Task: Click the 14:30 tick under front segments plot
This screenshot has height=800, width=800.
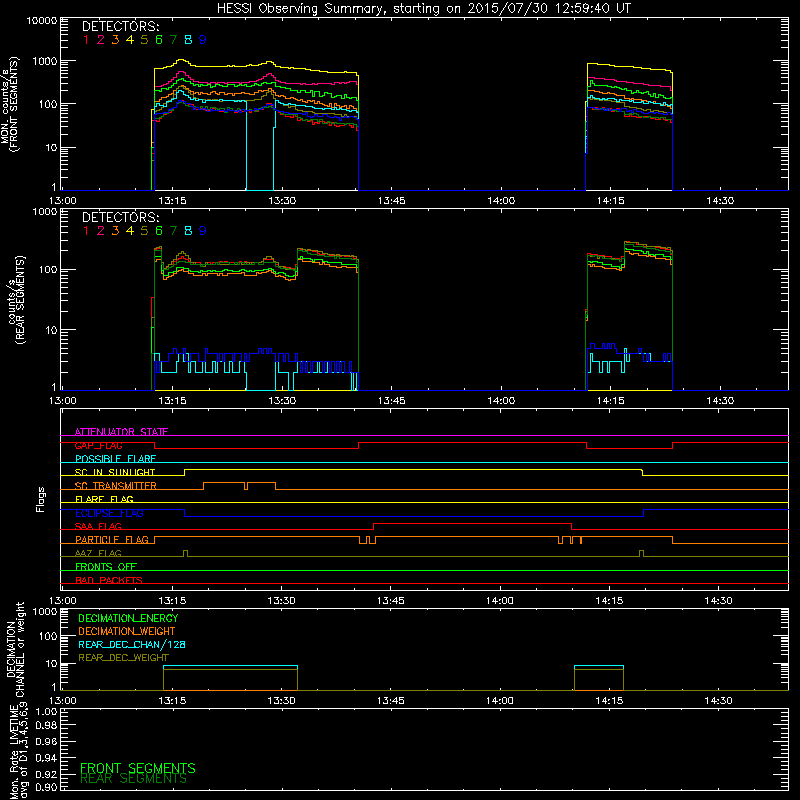Action: (x=720, y=201)
